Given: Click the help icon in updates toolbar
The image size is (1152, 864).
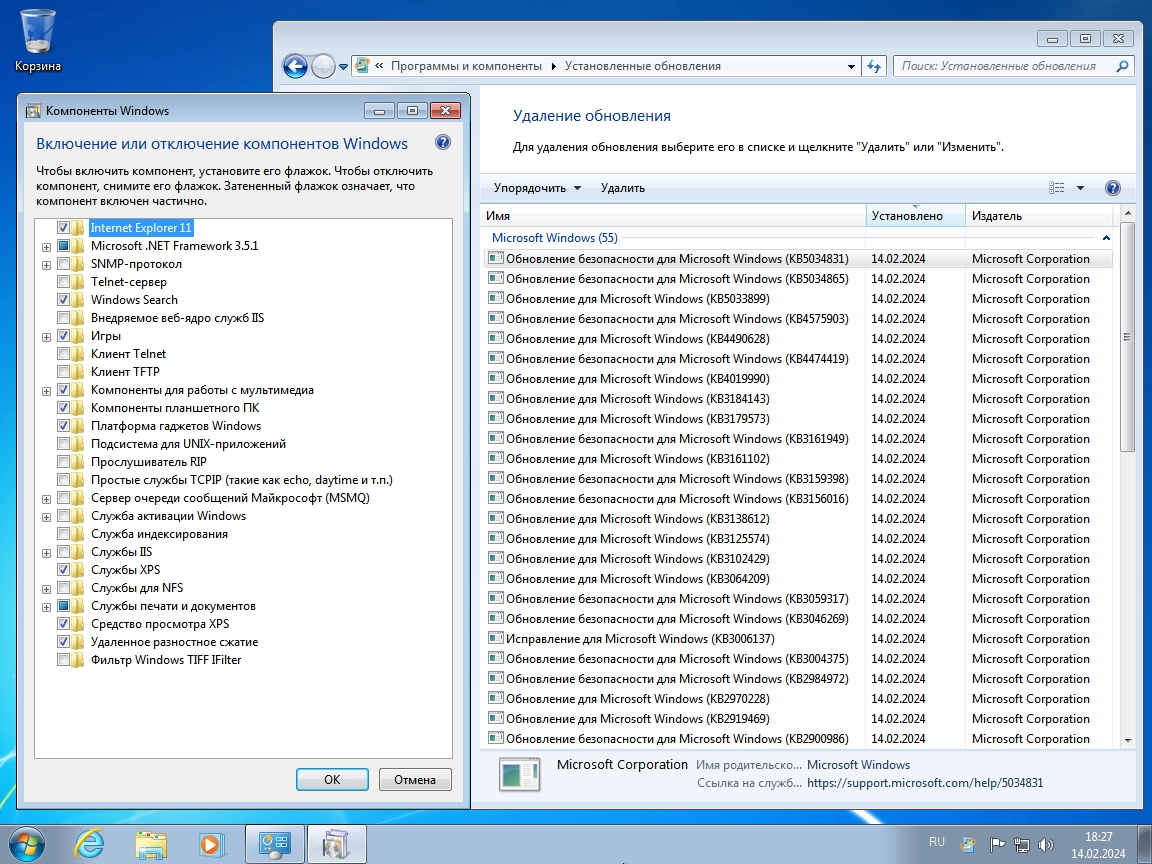Looking at the screenshot, I should coord(1112,188).
